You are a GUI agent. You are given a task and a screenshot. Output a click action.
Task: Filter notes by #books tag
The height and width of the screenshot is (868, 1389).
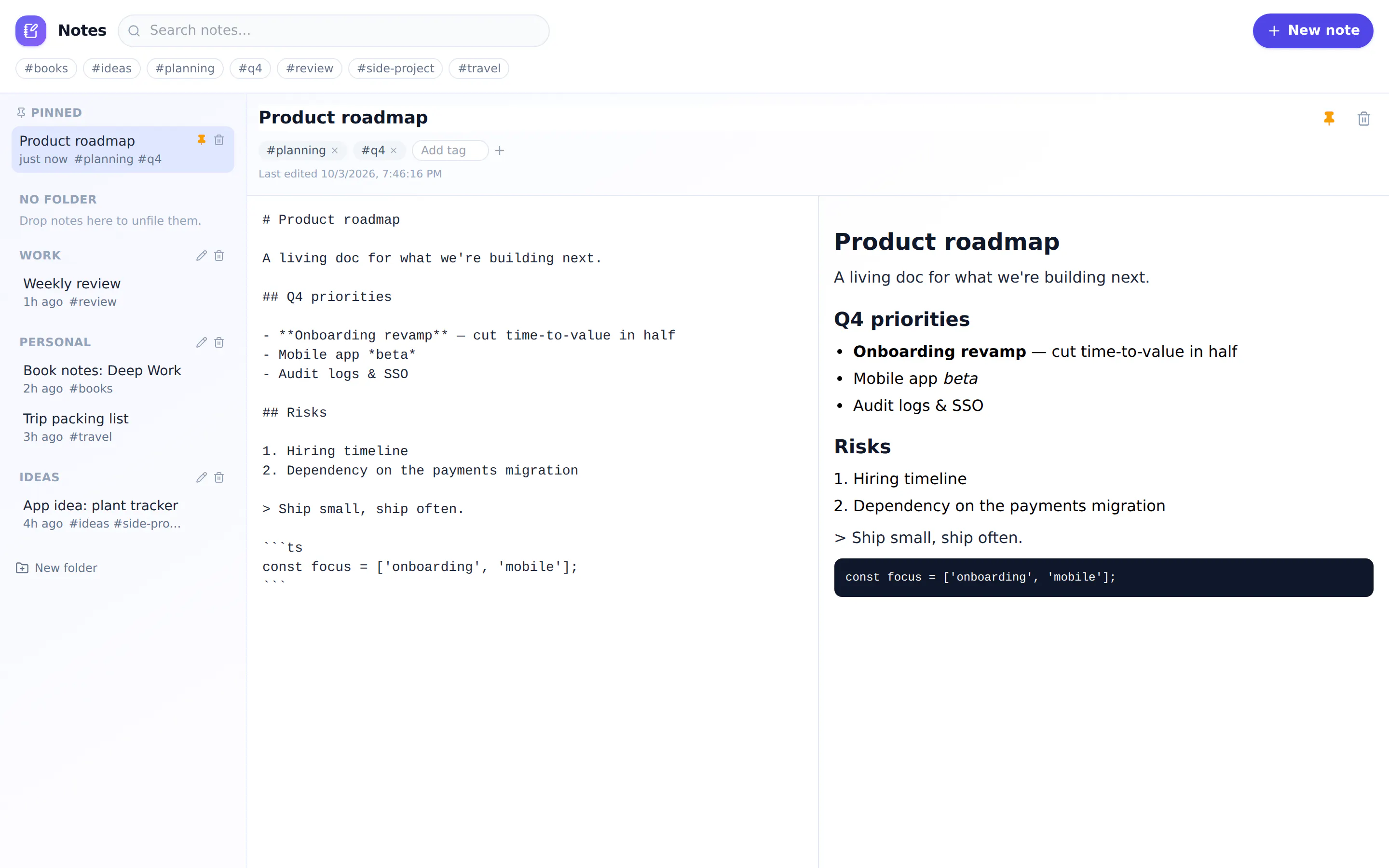coord(46,68)
